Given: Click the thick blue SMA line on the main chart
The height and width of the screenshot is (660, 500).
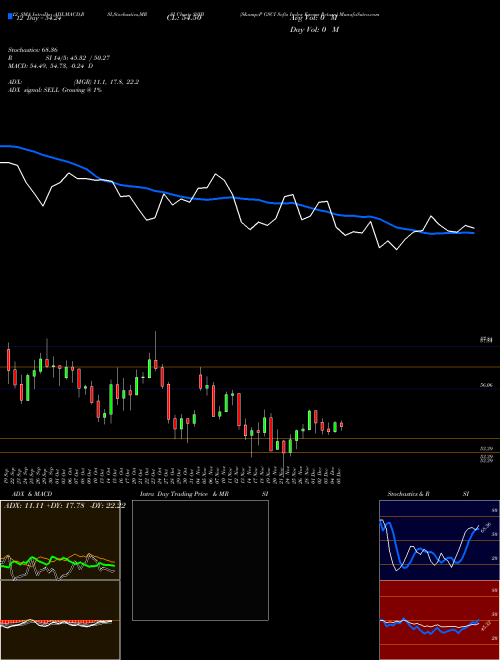Looking at the screenshot, I should tap(236, 198).
